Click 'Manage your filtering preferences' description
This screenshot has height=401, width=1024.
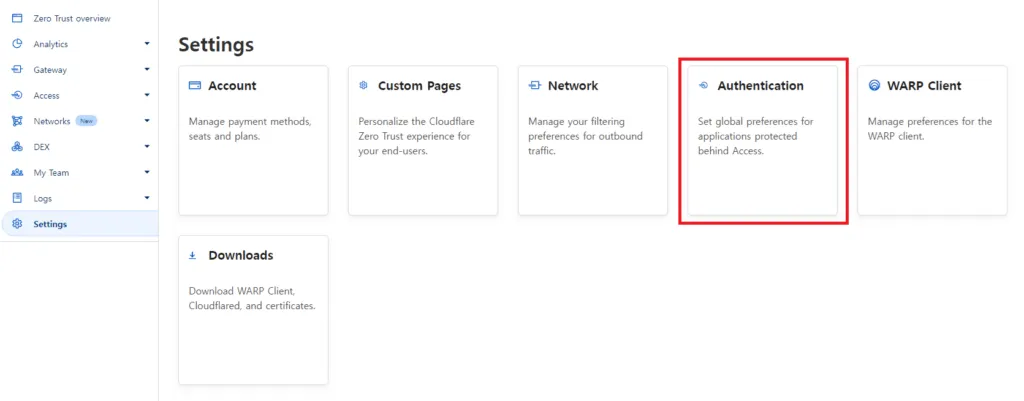[585, 136]
